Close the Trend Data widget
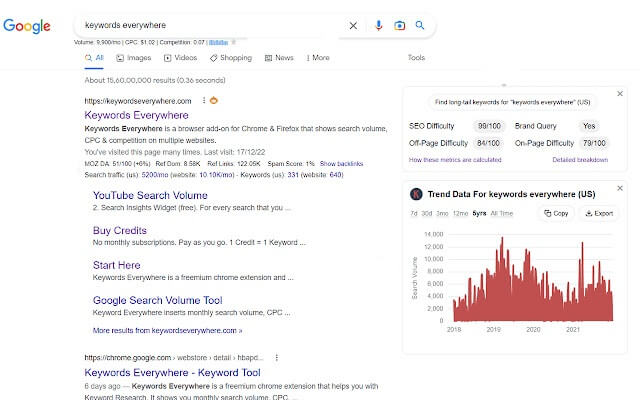This screenshot has width=640, height=400. click(x=620, y=188)
